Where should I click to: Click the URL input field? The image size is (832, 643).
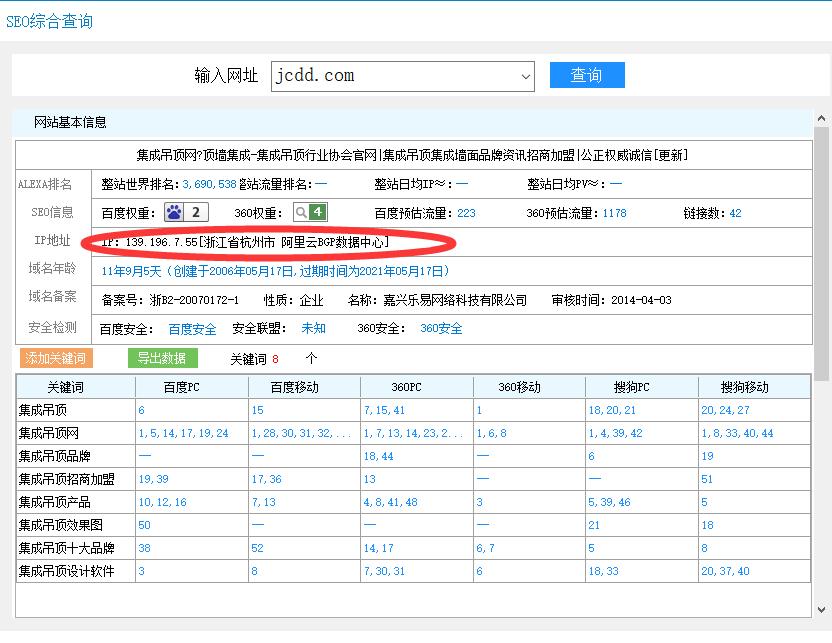(x=395, y=76)
